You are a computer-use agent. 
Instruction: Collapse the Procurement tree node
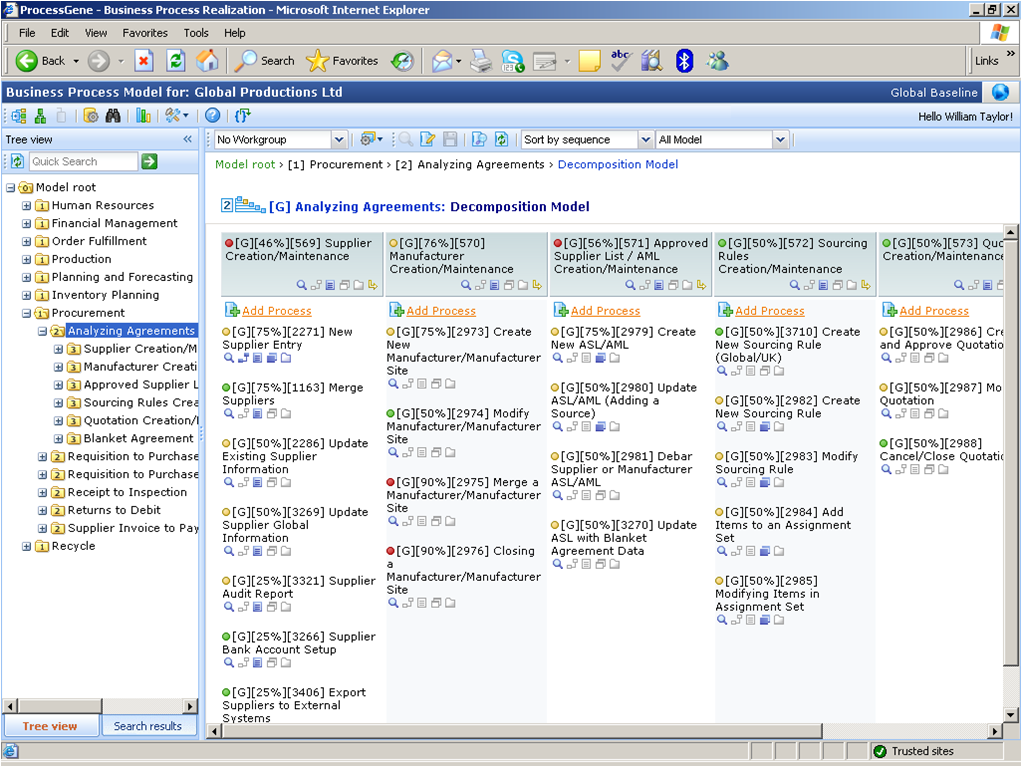(x=27, y=313)
